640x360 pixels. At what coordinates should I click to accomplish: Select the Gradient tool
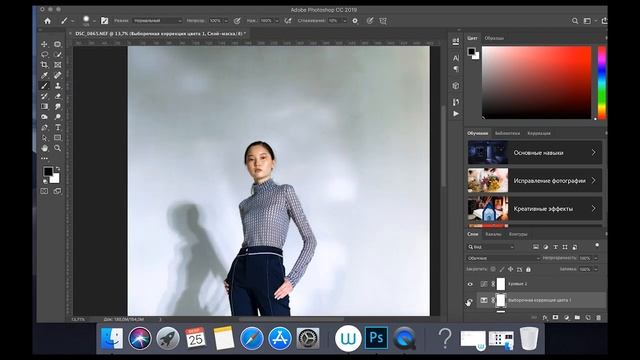pos(44,107)
